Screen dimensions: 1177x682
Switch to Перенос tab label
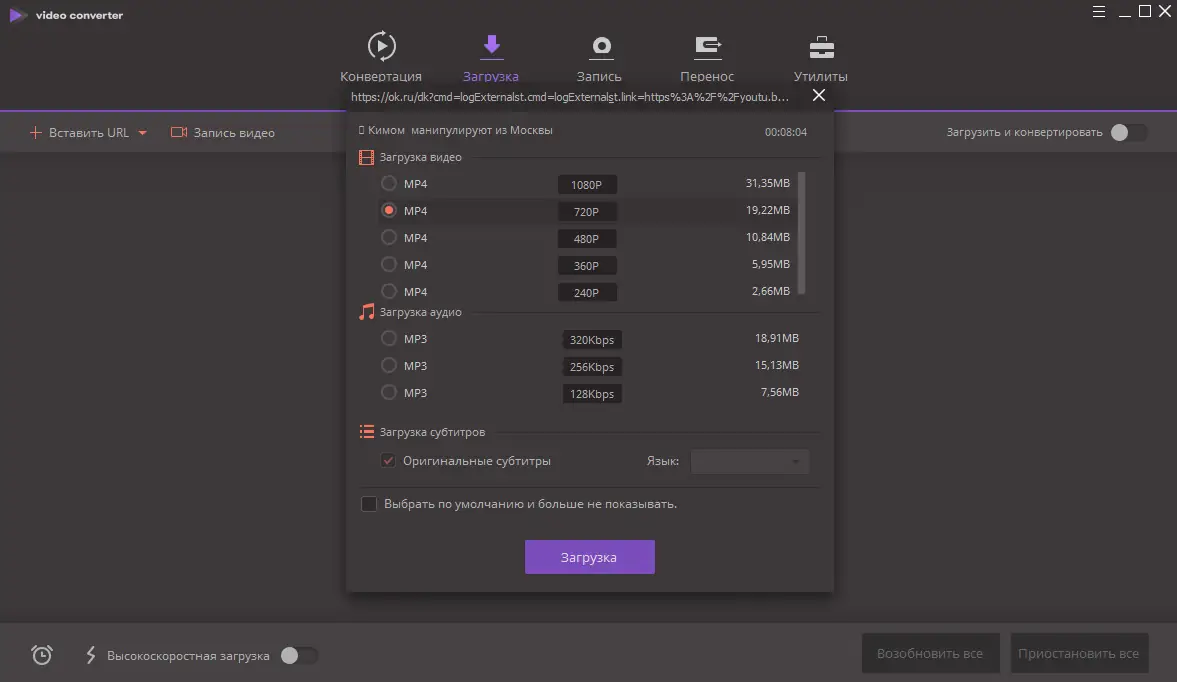(x=707, y=76)
